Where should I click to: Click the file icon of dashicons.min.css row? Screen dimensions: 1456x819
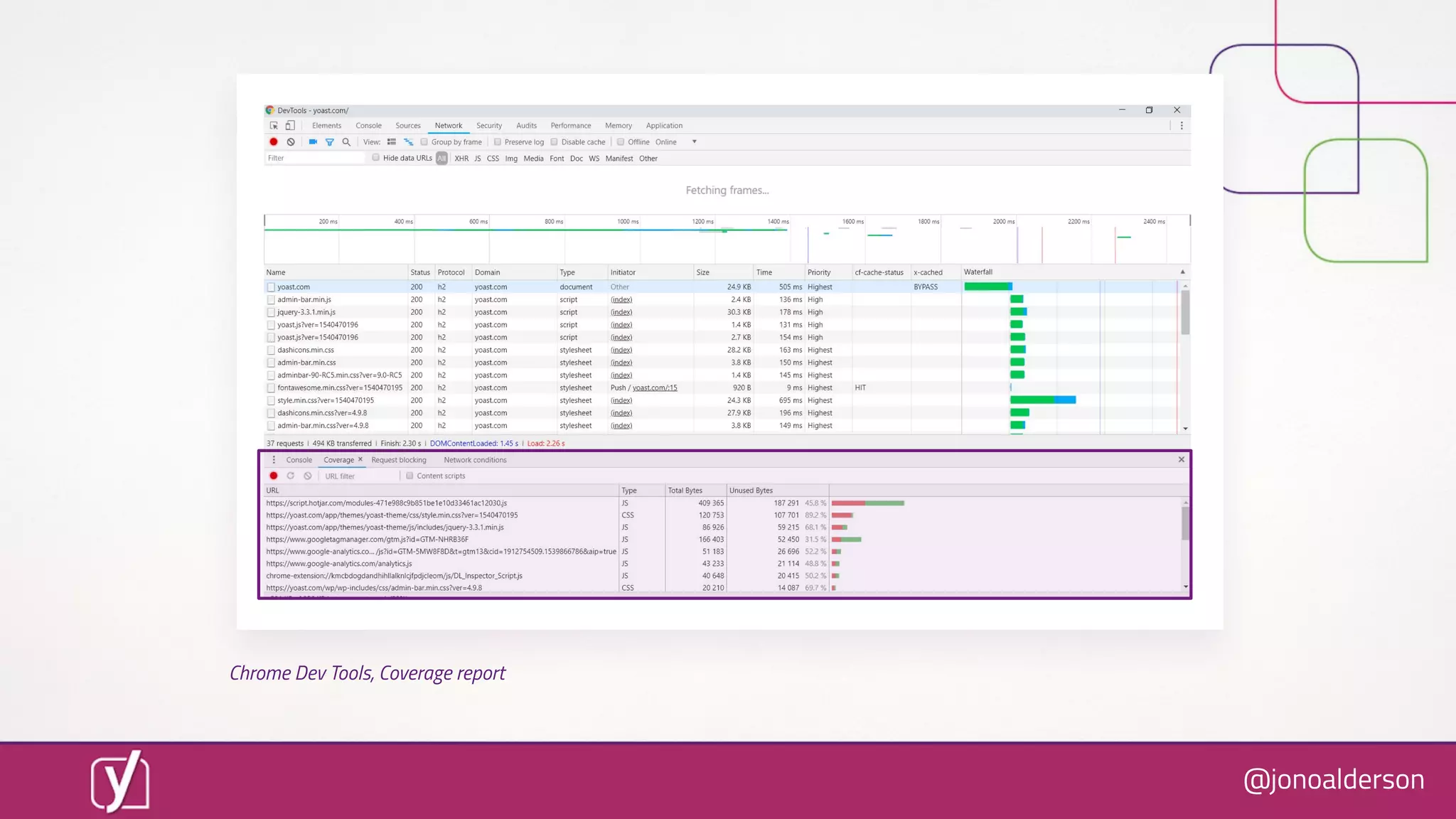coord(271,350)
